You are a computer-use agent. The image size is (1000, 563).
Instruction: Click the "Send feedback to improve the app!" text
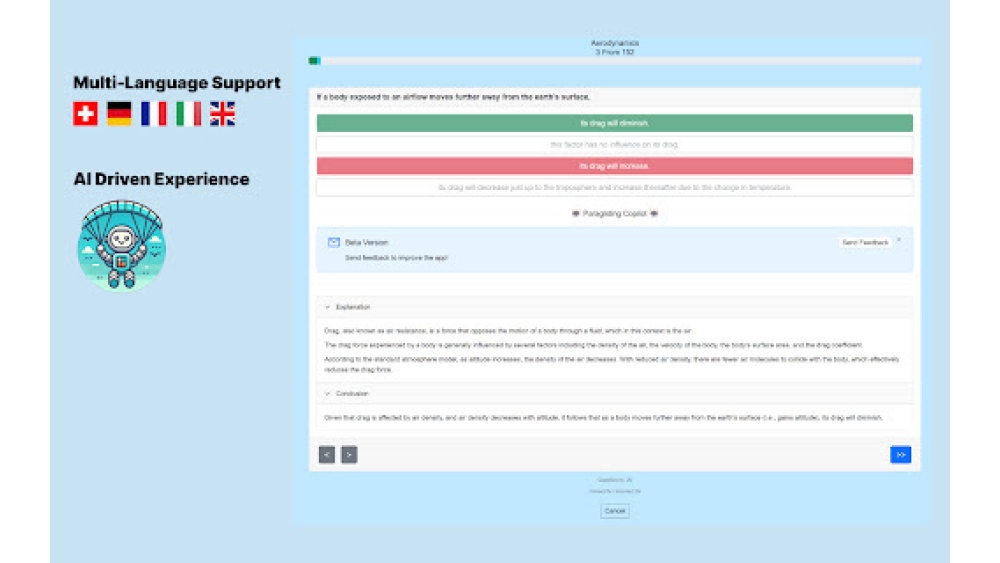[397, 258]
